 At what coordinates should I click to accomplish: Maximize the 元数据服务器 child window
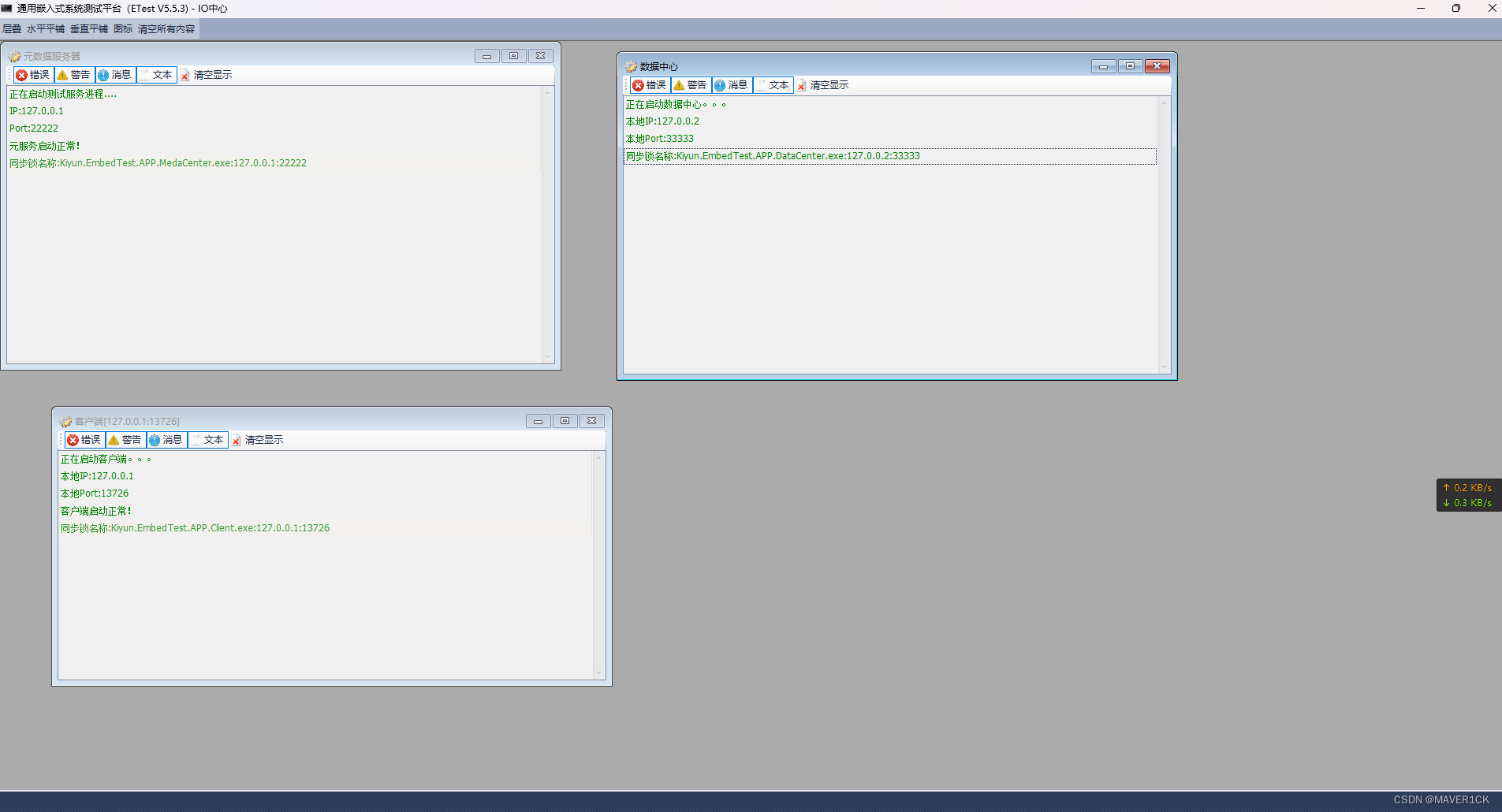514,56
